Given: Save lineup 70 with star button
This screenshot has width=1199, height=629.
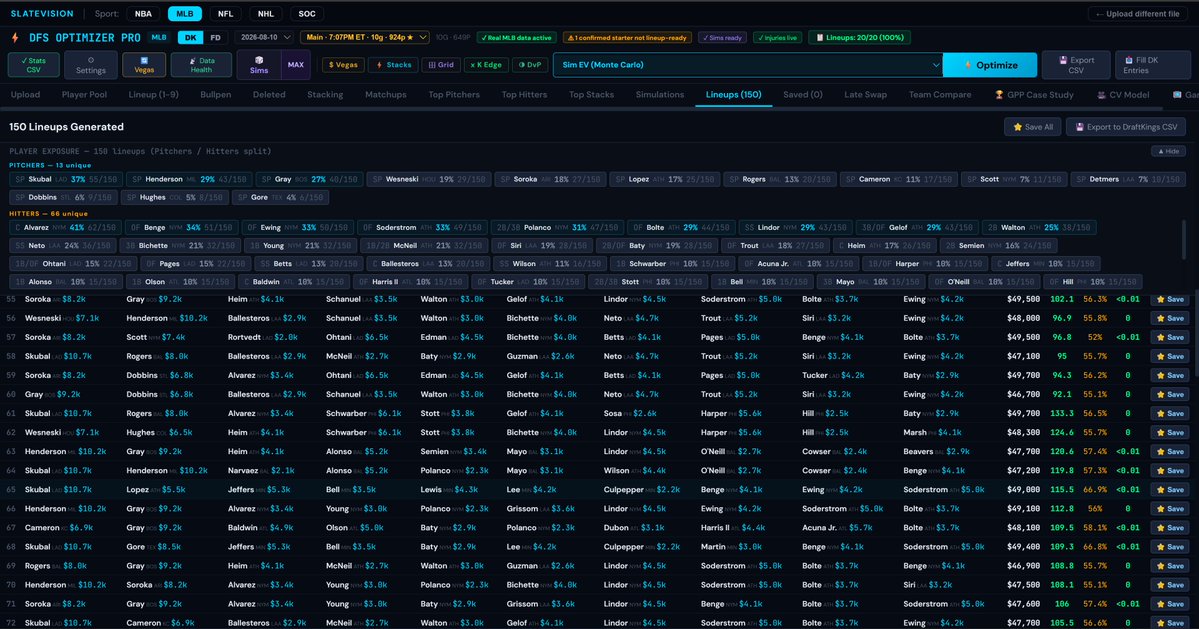Looking at the screenshot, I should (1170, 585).
